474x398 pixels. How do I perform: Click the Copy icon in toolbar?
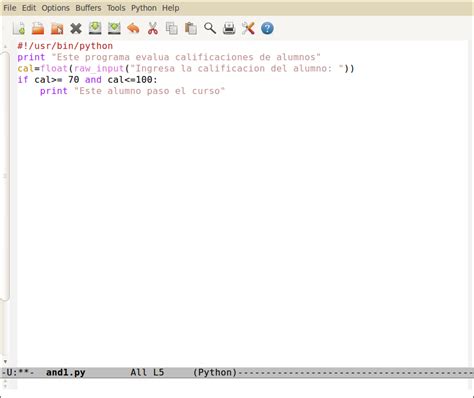[x=172, y=29]
